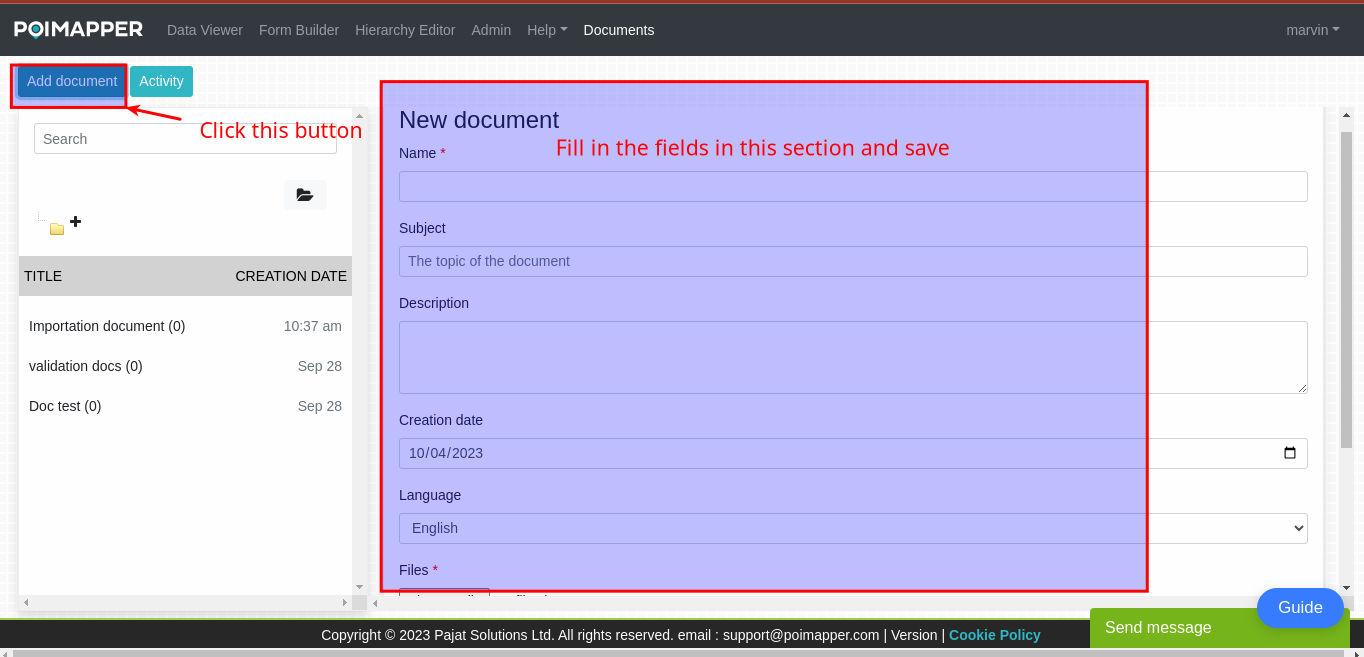Viewport: 1364px width, 657px height.
Task: Focus the Subject input field
Action: 853,261
